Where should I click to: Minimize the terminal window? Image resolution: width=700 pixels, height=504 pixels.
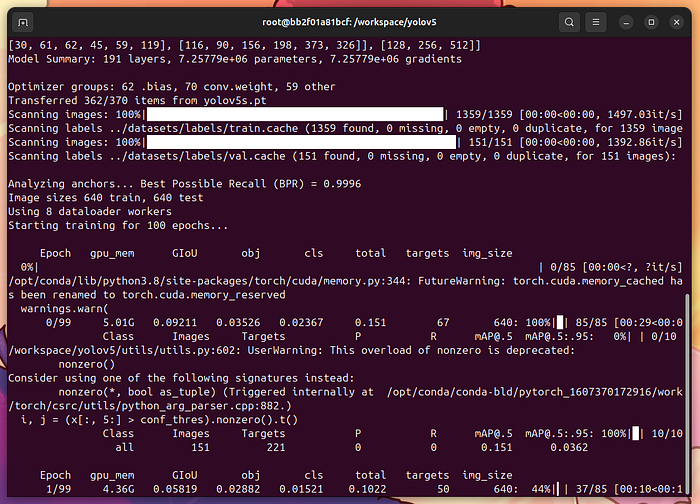(626, 22)
